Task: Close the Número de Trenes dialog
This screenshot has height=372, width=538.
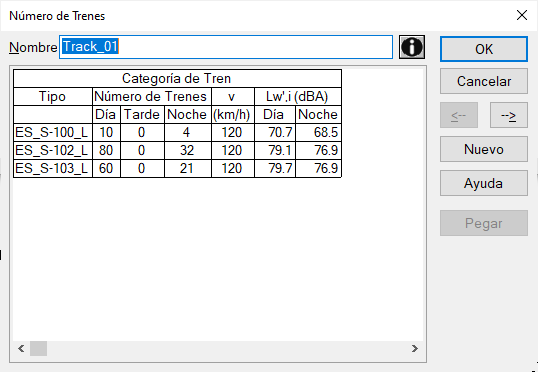Action: [522, 15]
